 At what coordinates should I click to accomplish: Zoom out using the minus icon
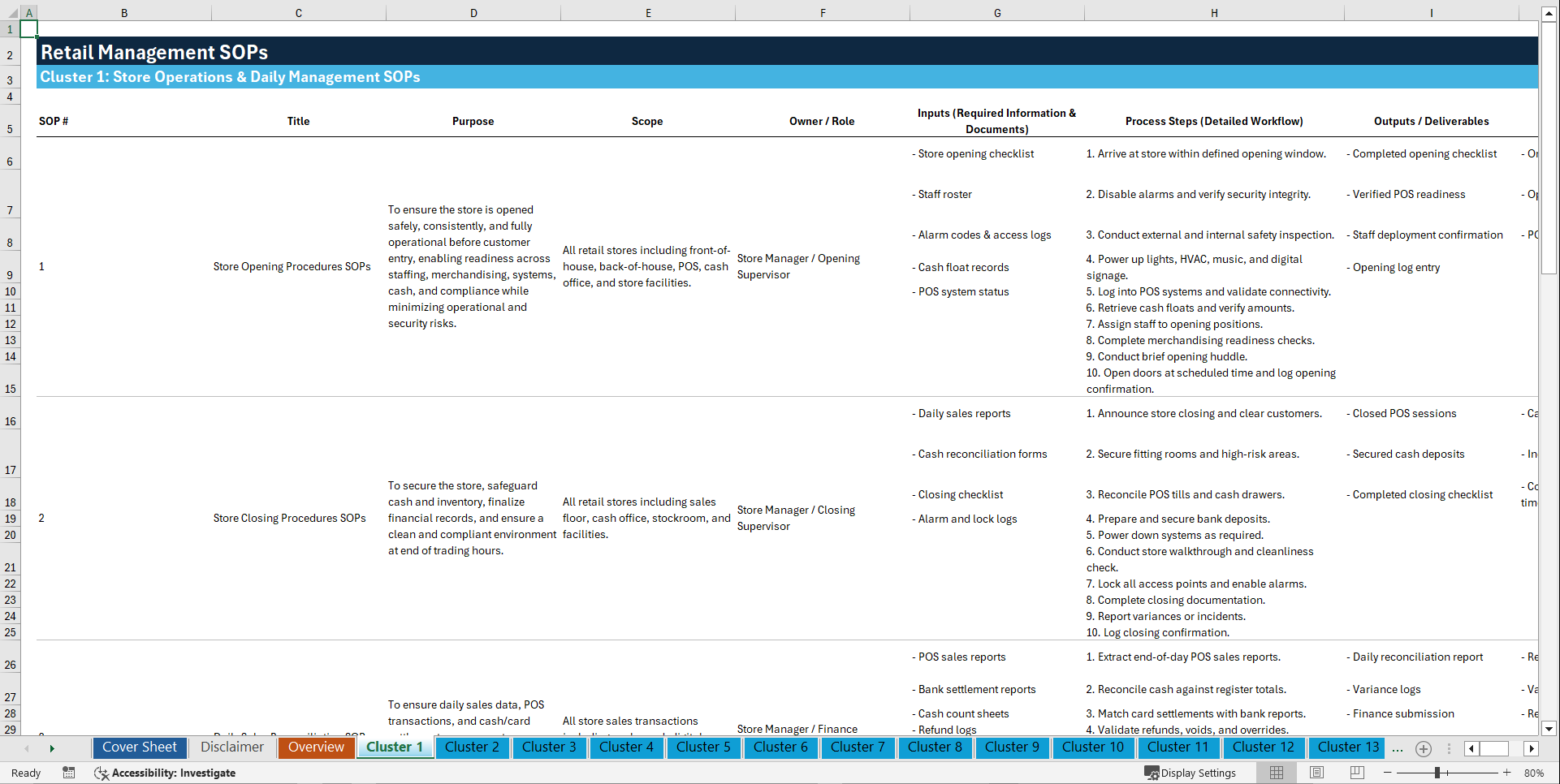click(x=1387, y=773)
